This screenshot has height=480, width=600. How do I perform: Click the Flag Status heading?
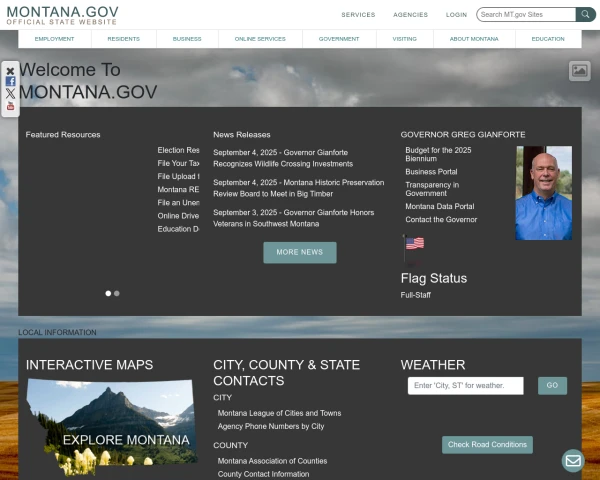pos(434,278)
